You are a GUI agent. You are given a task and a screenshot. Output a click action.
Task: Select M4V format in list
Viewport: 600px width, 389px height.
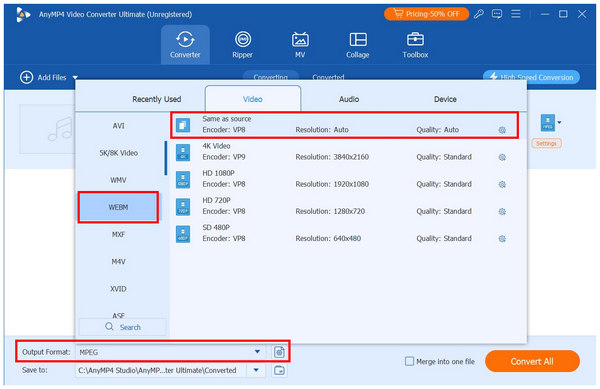click(118, 262)
